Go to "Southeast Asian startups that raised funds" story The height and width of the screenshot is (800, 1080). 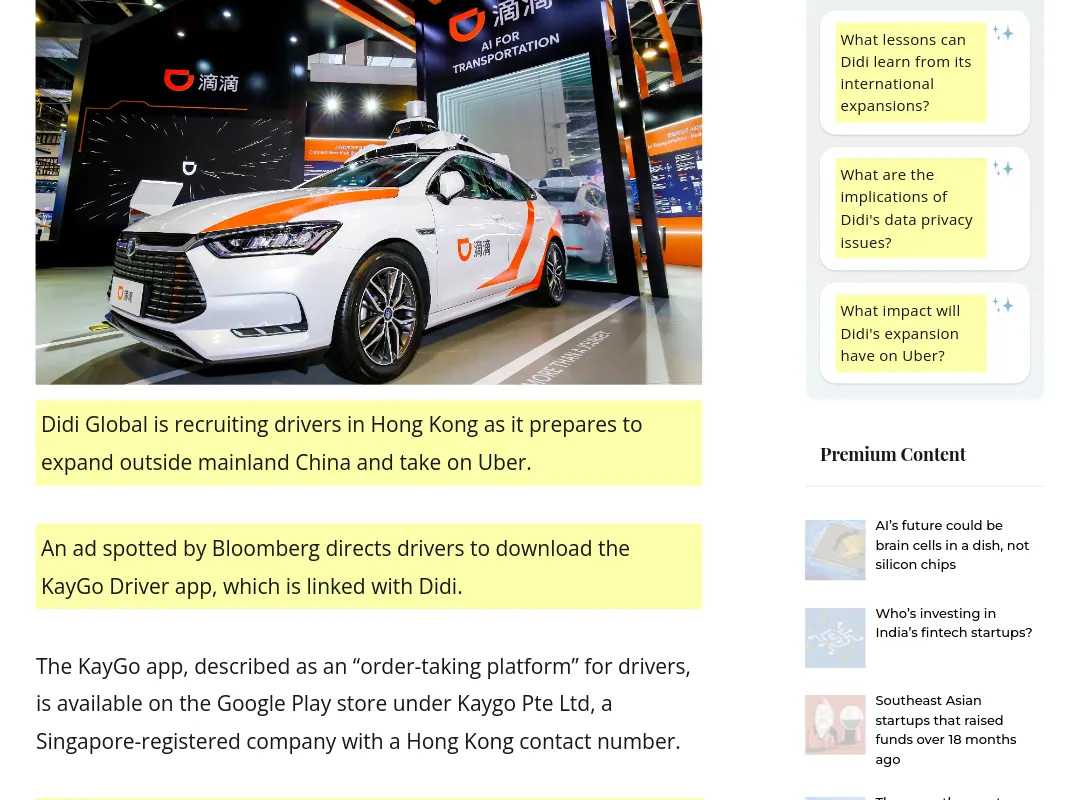click(x=945, y=729)
